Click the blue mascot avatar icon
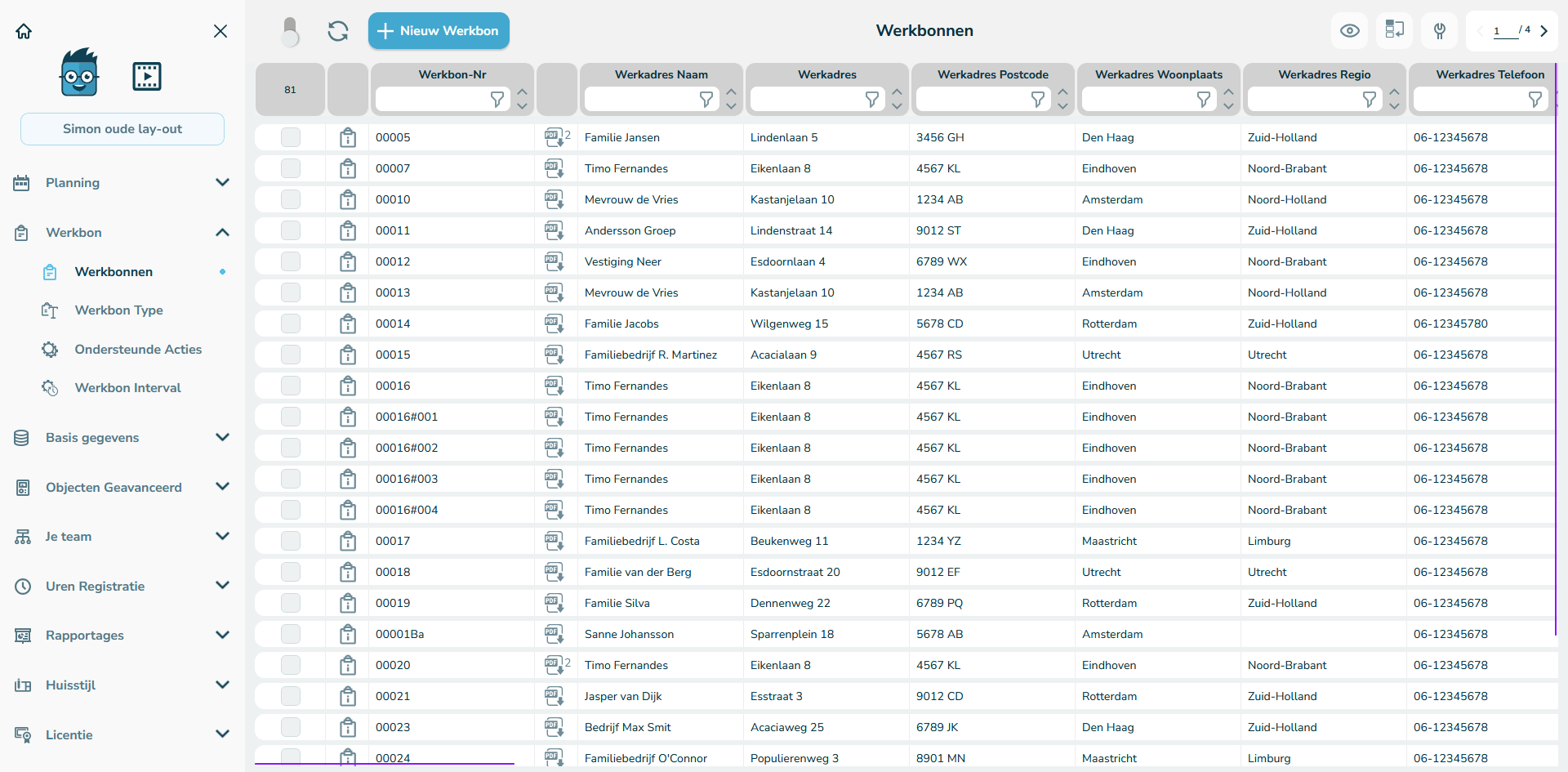The image size is (1568, 772). click(79, 73)
